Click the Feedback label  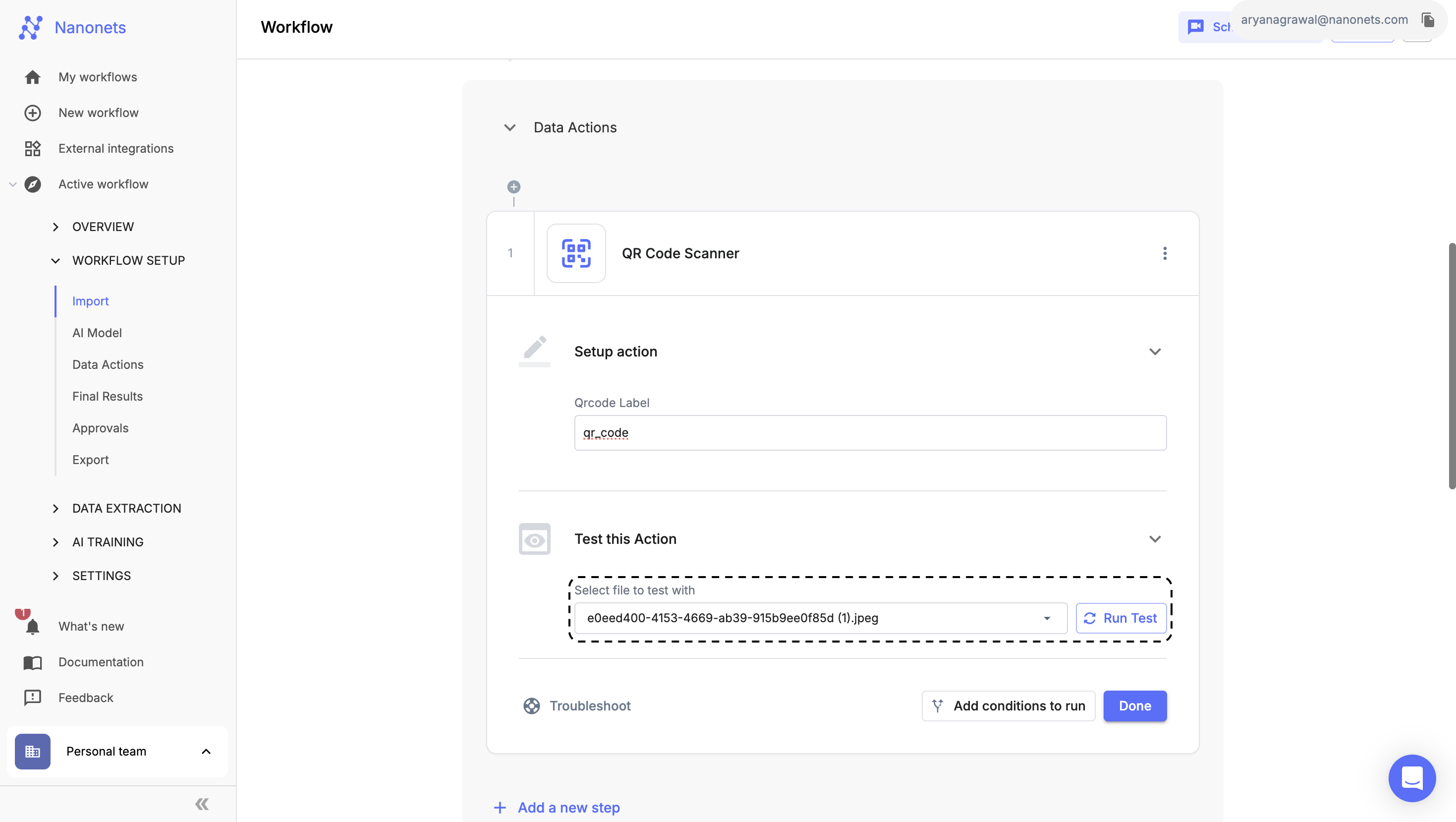pyautogui.click(x=85, y=698)
